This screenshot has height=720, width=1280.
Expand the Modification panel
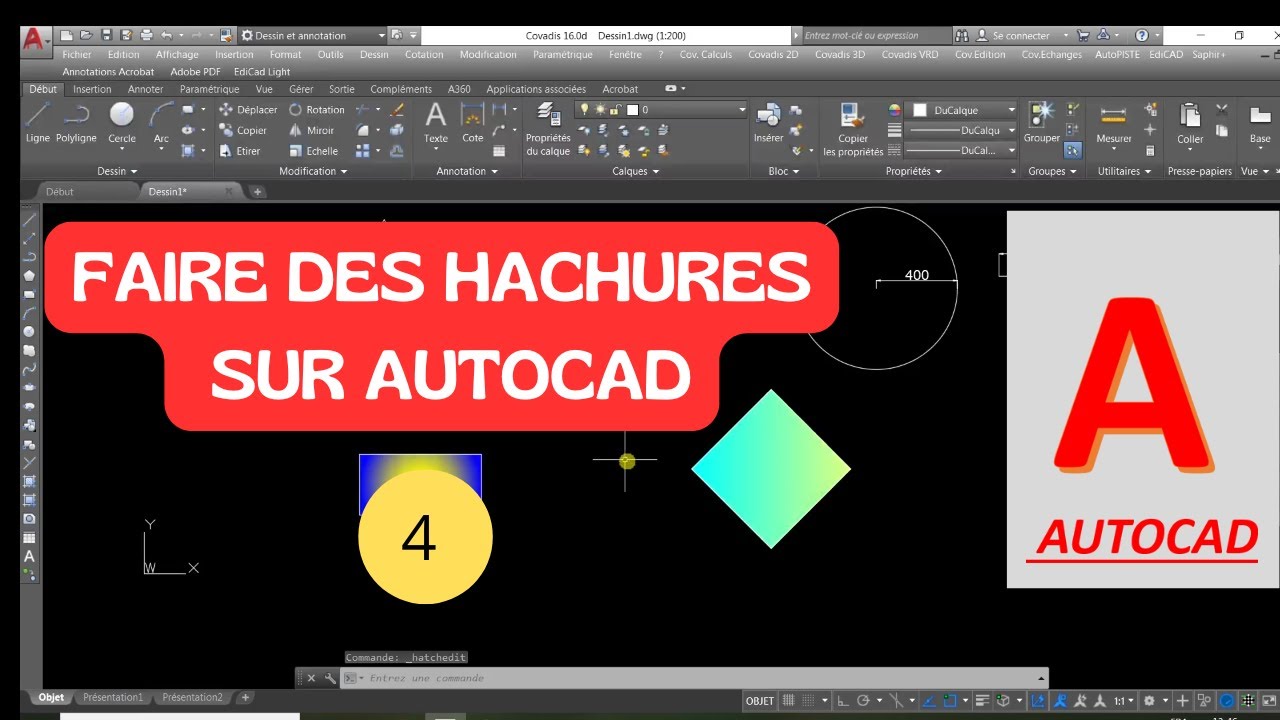[313, 171]
